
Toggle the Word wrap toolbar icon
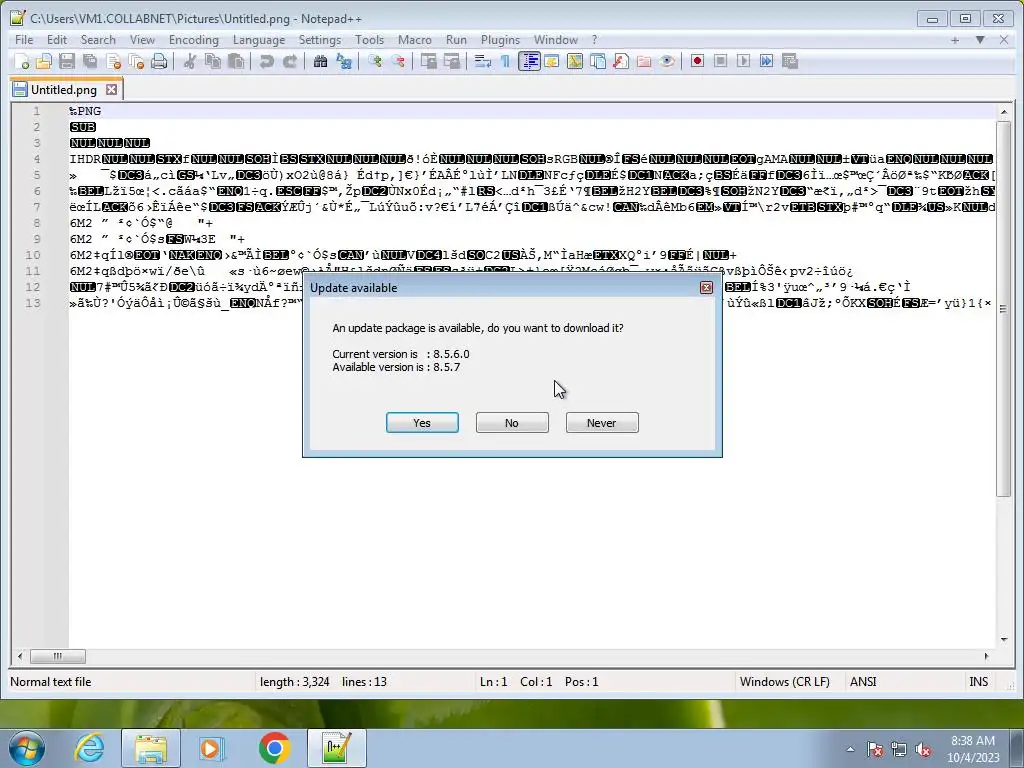pyautogui.click(x=483, y=61)
